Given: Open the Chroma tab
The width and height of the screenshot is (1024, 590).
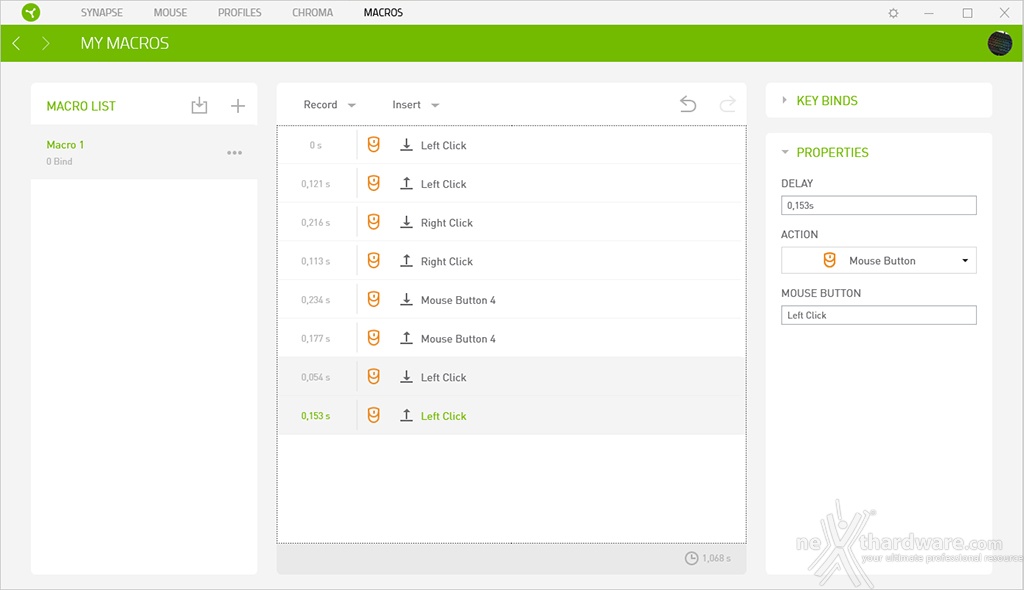Looking at the screenshot, I should (313, 12).
